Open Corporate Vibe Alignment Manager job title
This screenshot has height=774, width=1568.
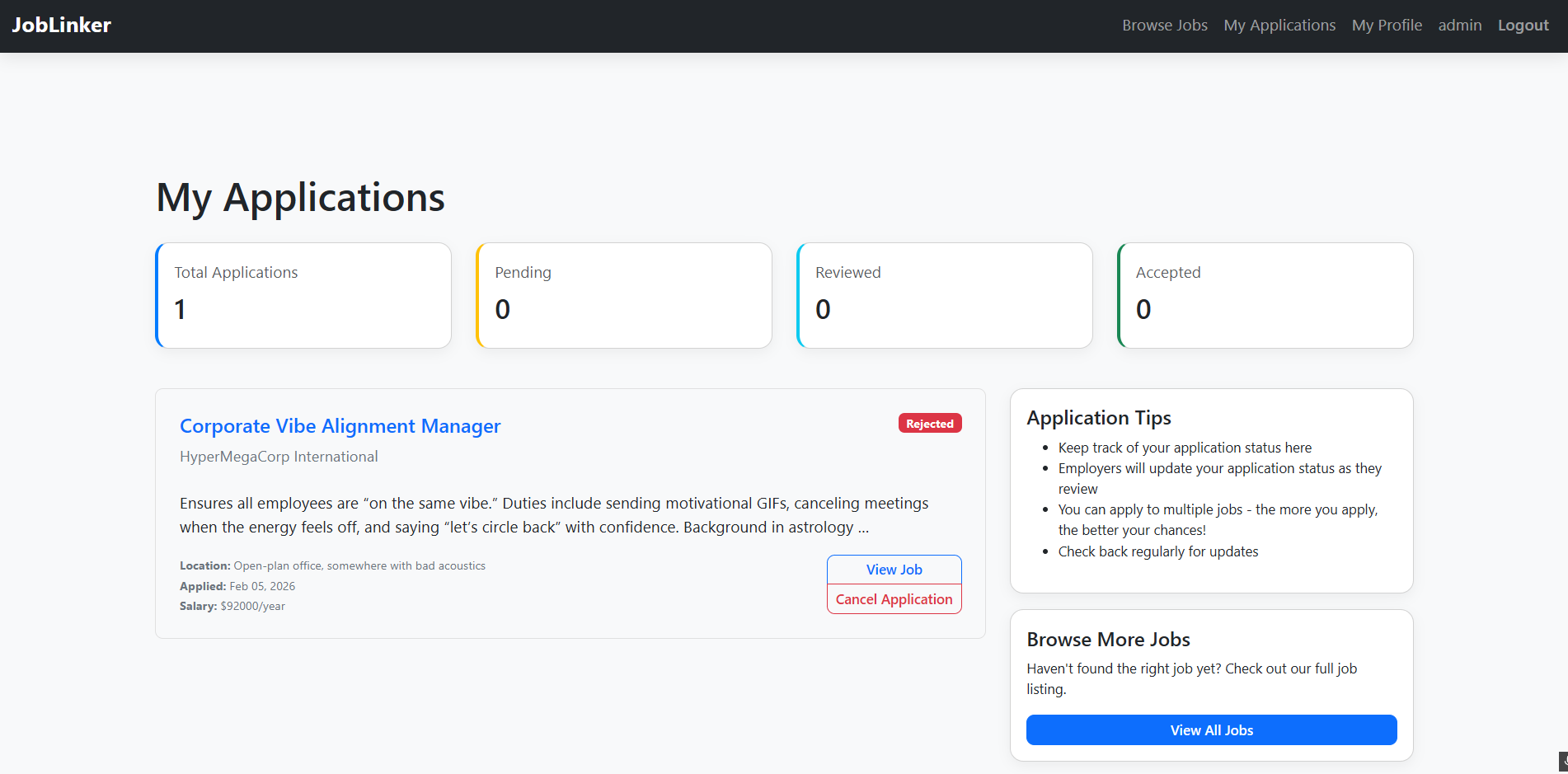point(340,426)
